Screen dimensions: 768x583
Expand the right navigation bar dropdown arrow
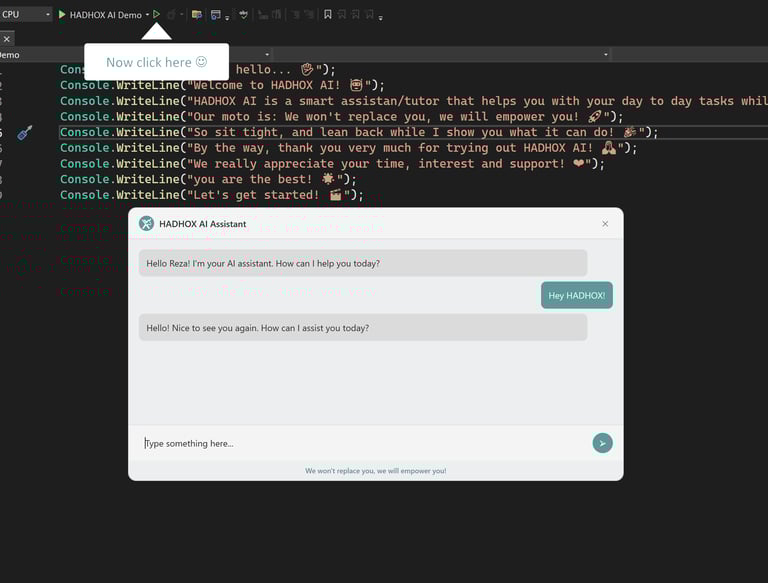(606, 54)
